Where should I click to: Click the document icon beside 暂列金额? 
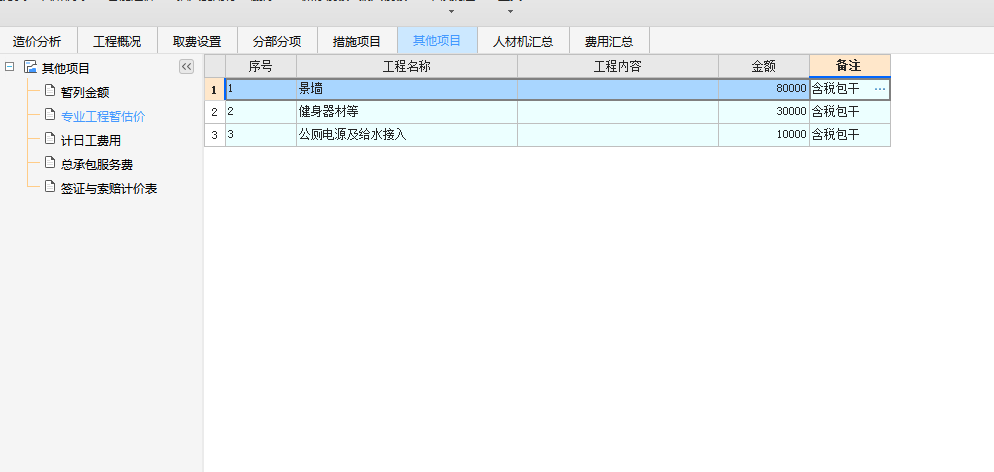point(50,91)
